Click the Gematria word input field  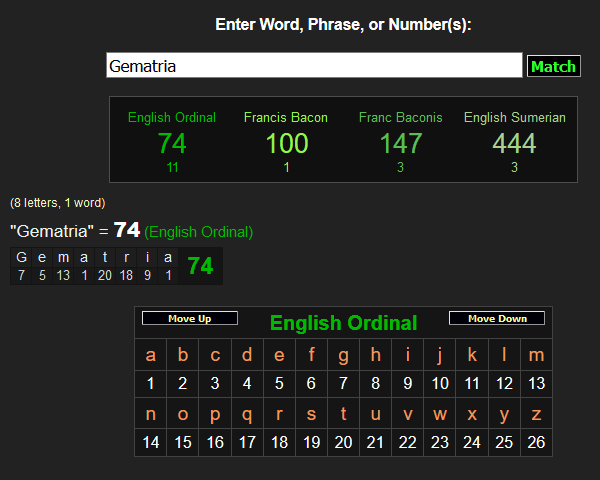coord(314,65)
